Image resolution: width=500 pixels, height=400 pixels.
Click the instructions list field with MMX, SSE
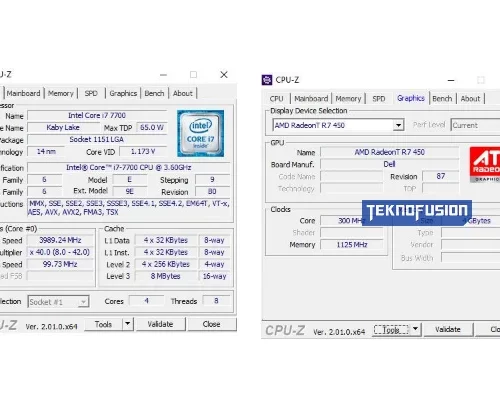[x=129, y=208]
